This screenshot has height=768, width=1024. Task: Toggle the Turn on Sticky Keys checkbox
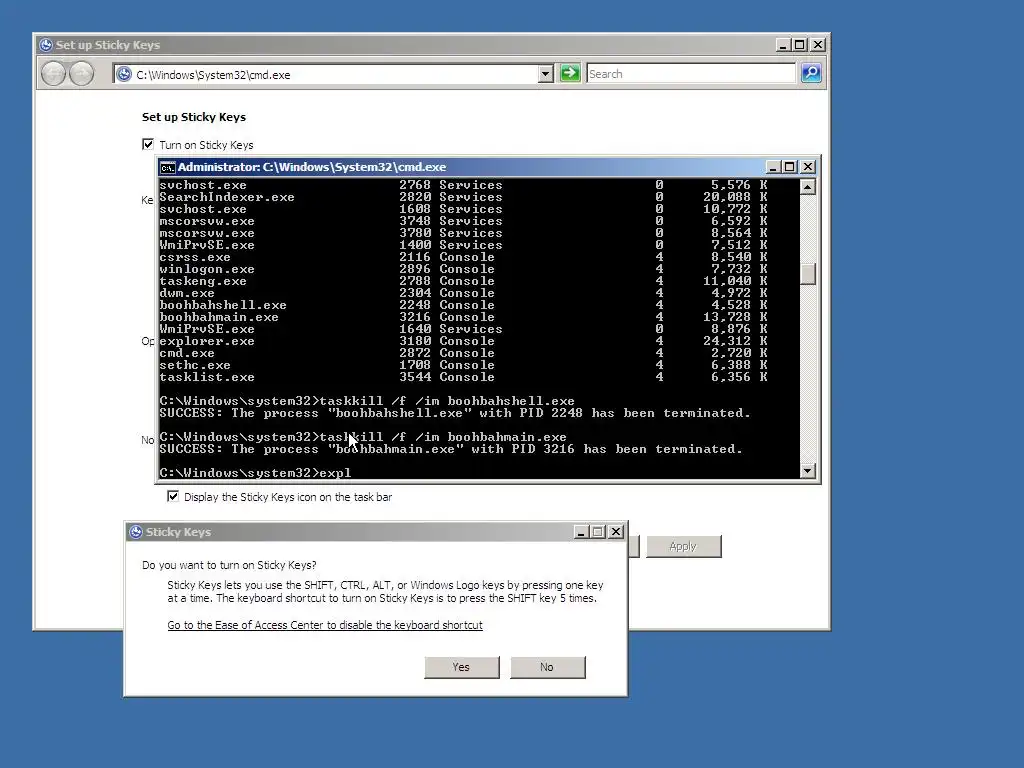(148, 144)
